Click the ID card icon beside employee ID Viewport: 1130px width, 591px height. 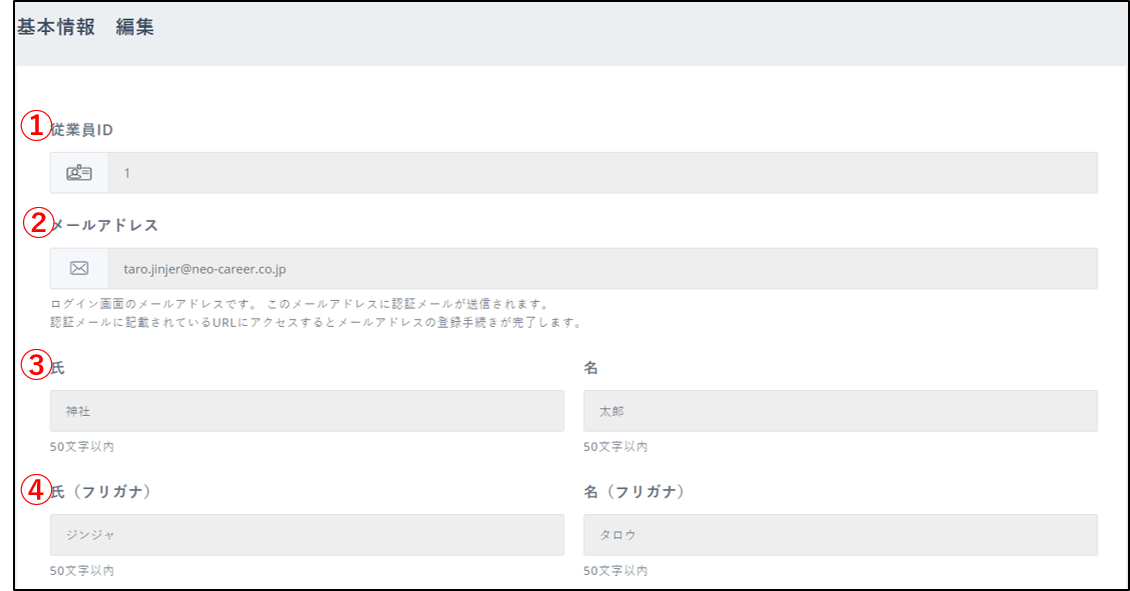coord(79,173)
